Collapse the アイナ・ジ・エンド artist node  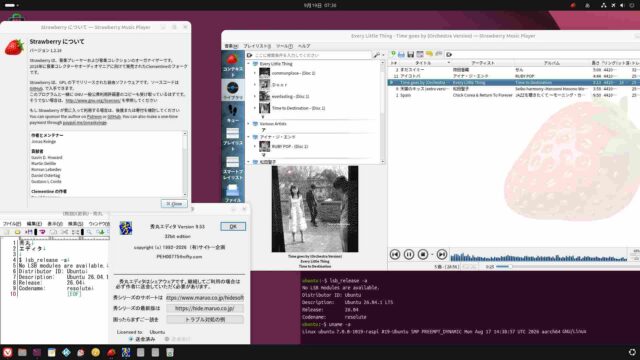click(x=248, y=137)
